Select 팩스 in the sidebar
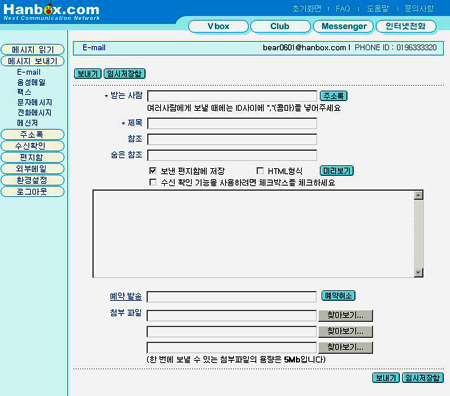Screen dimensions: 450x396 click(24, 92)
